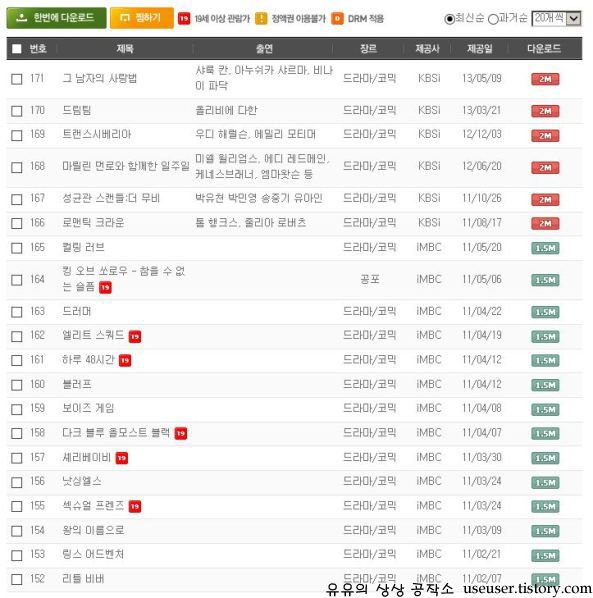The image size is (593, 598).
Task: Check the box for row 169 트랜스시베리아
Action: 17,135
